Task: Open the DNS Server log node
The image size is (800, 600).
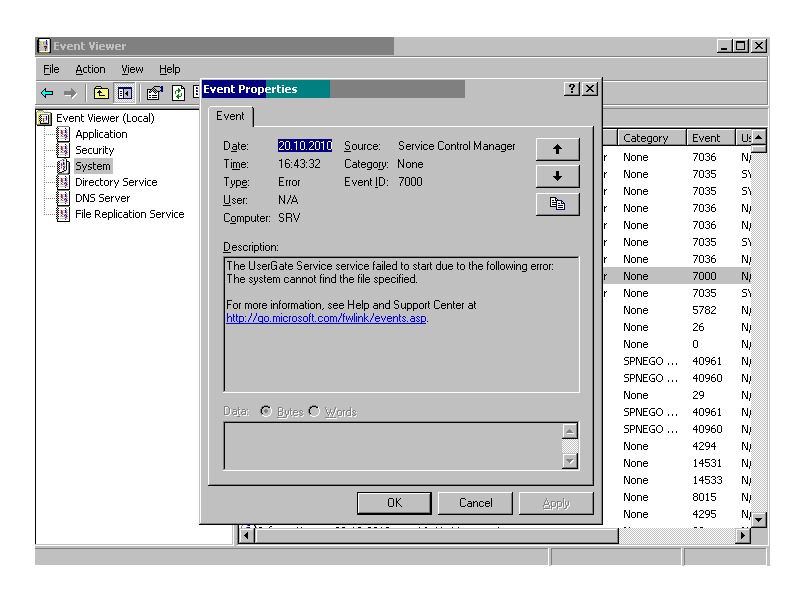Action: point(102,198)
